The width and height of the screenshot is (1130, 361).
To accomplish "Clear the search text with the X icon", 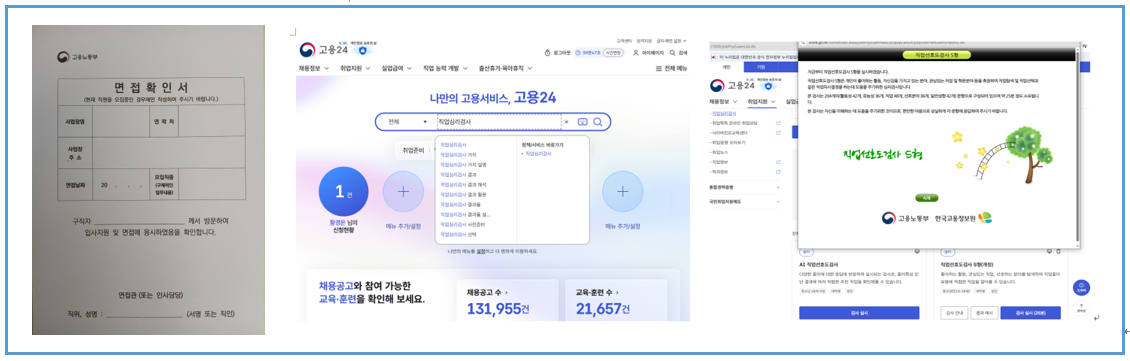I will pos(566,122).
